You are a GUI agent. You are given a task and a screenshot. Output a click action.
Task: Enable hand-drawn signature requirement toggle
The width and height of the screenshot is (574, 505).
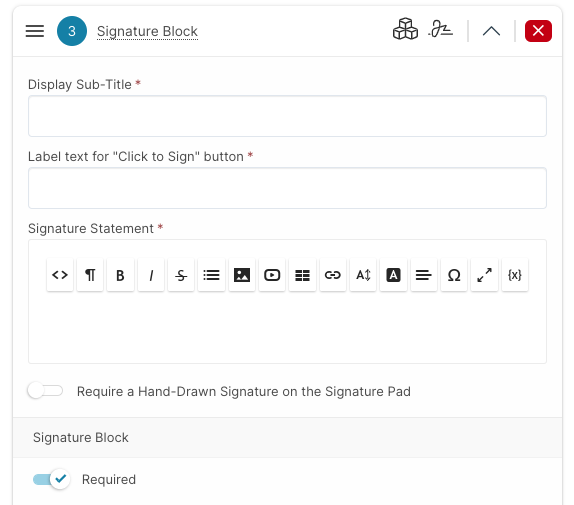pyautogui.click(x=45, y=391)
